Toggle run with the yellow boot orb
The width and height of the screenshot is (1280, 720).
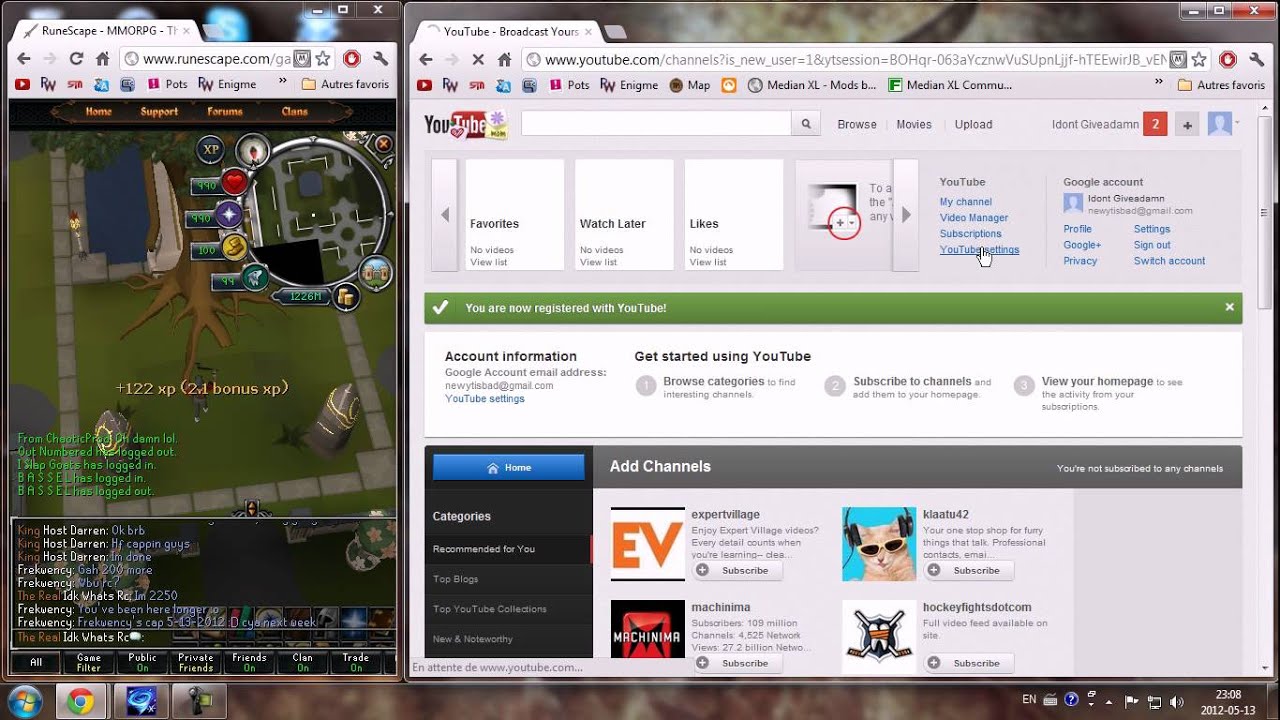tap(235, 247)
